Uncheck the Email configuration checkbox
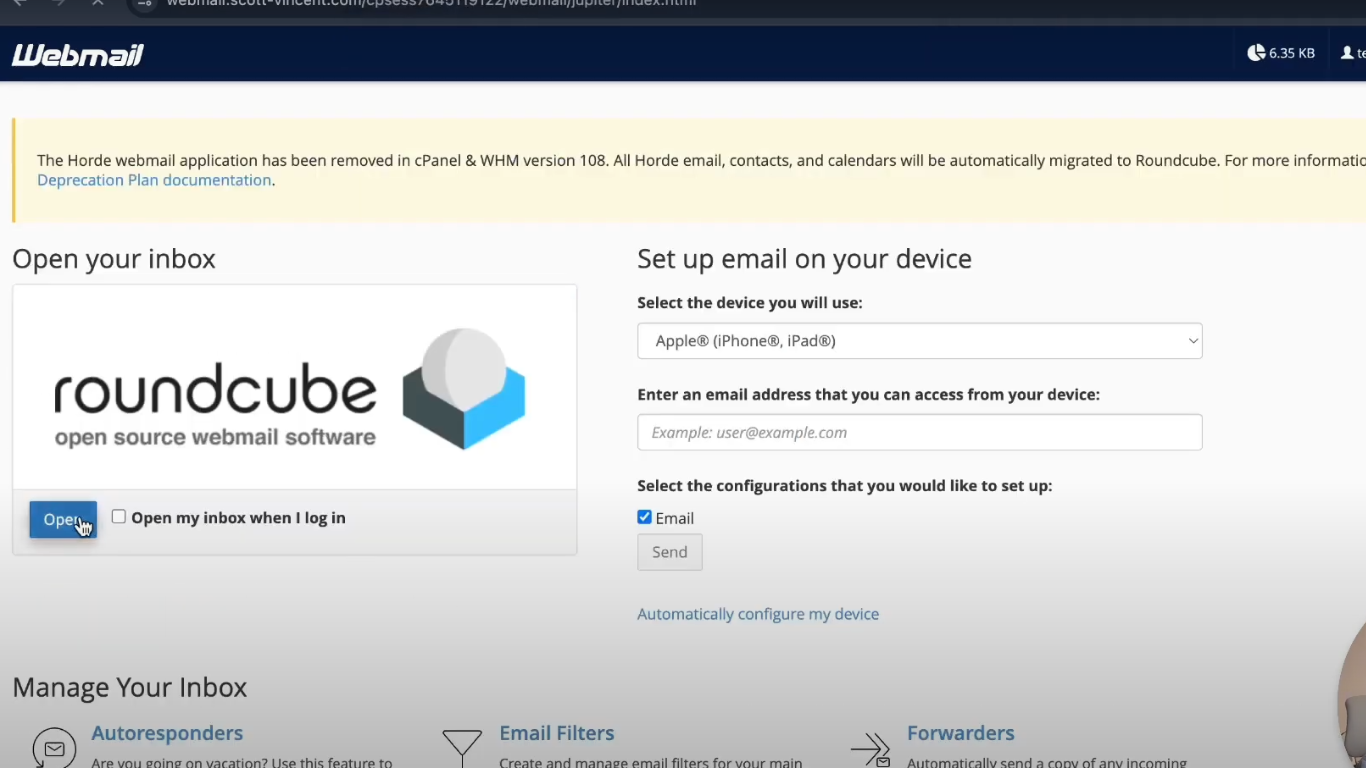 coord(644,517)
